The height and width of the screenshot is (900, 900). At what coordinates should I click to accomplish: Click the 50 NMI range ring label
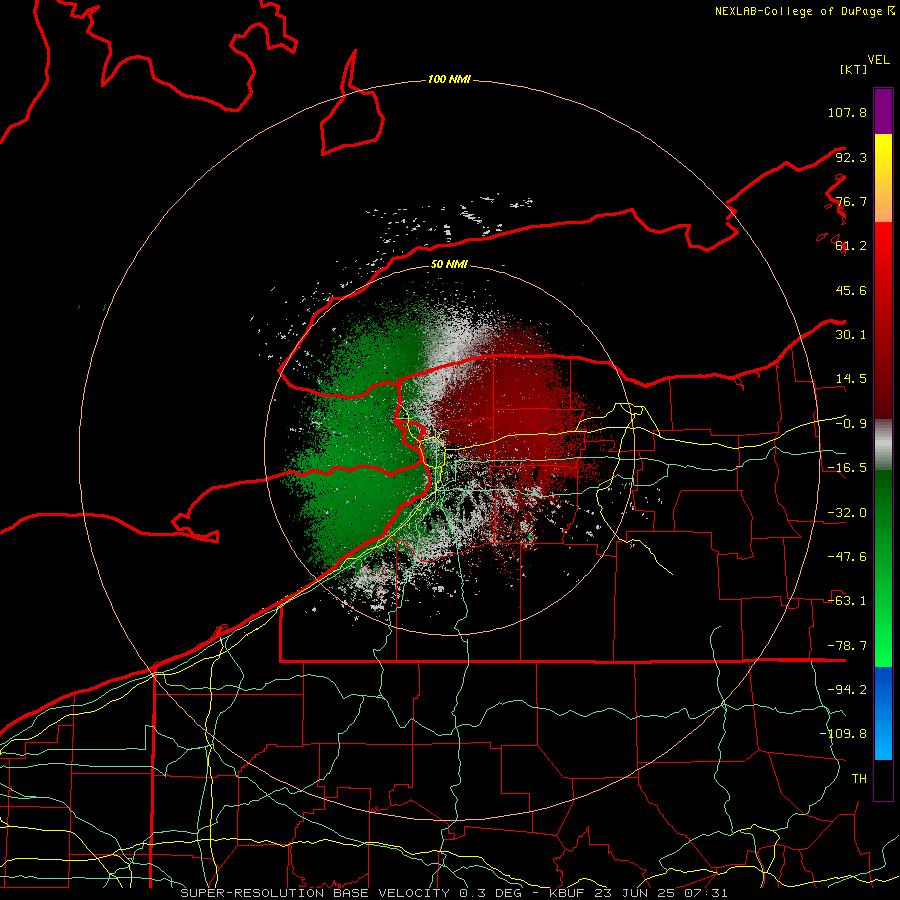pyautogui.click(x=449, y=264)
